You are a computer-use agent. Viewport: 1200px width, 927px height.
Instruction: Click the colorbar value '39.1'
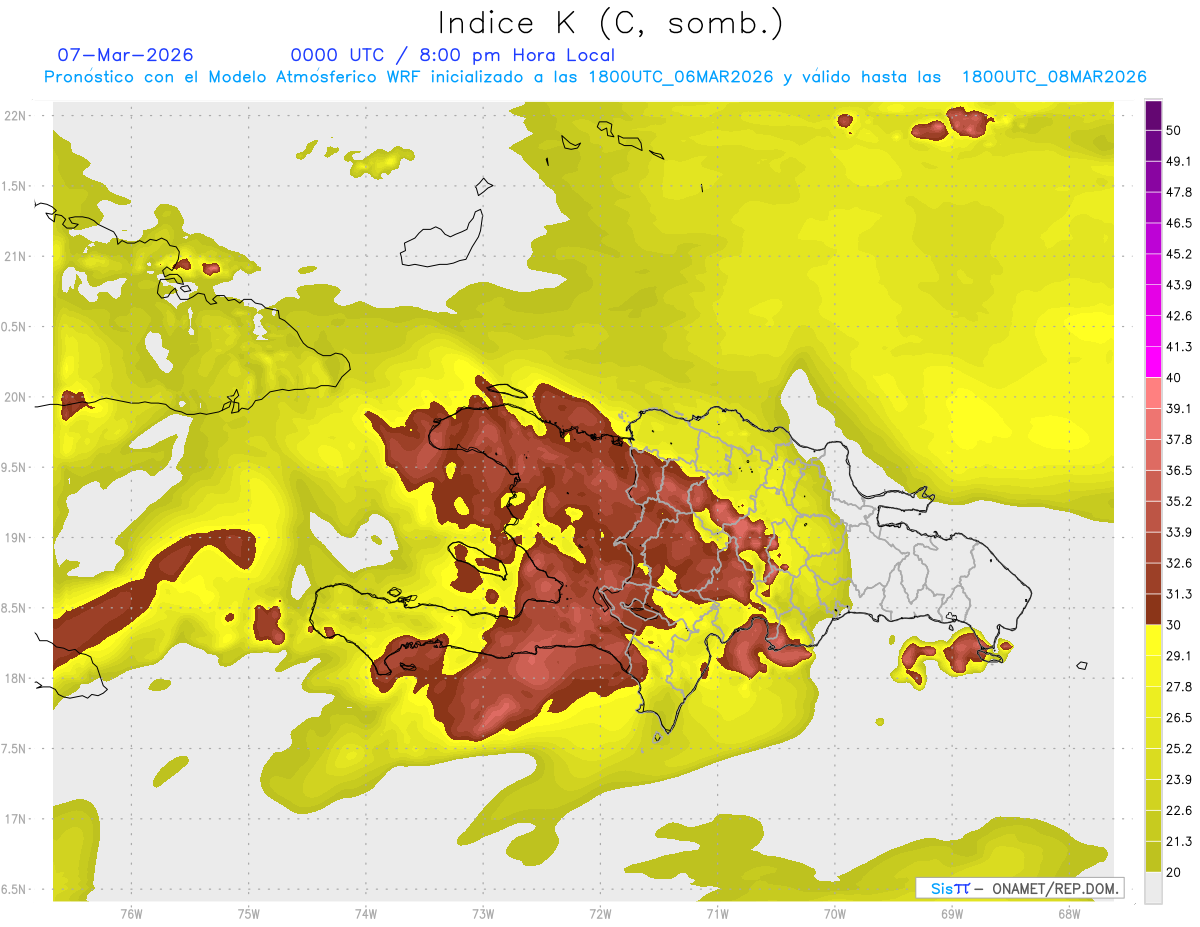(x=1179, y=408)
